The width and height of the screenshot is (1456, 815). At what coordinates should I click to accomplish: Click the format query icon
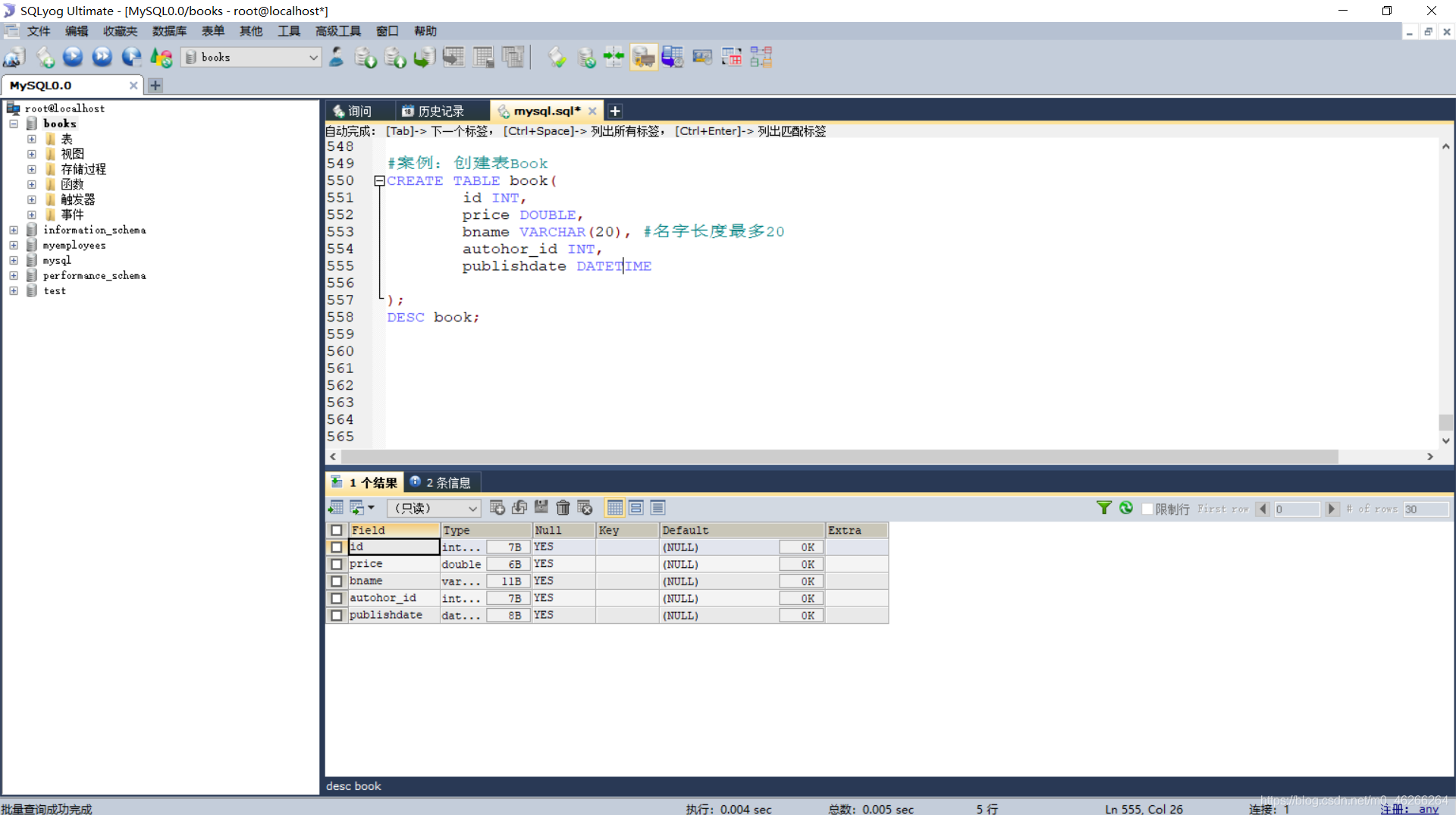point(557,57)
